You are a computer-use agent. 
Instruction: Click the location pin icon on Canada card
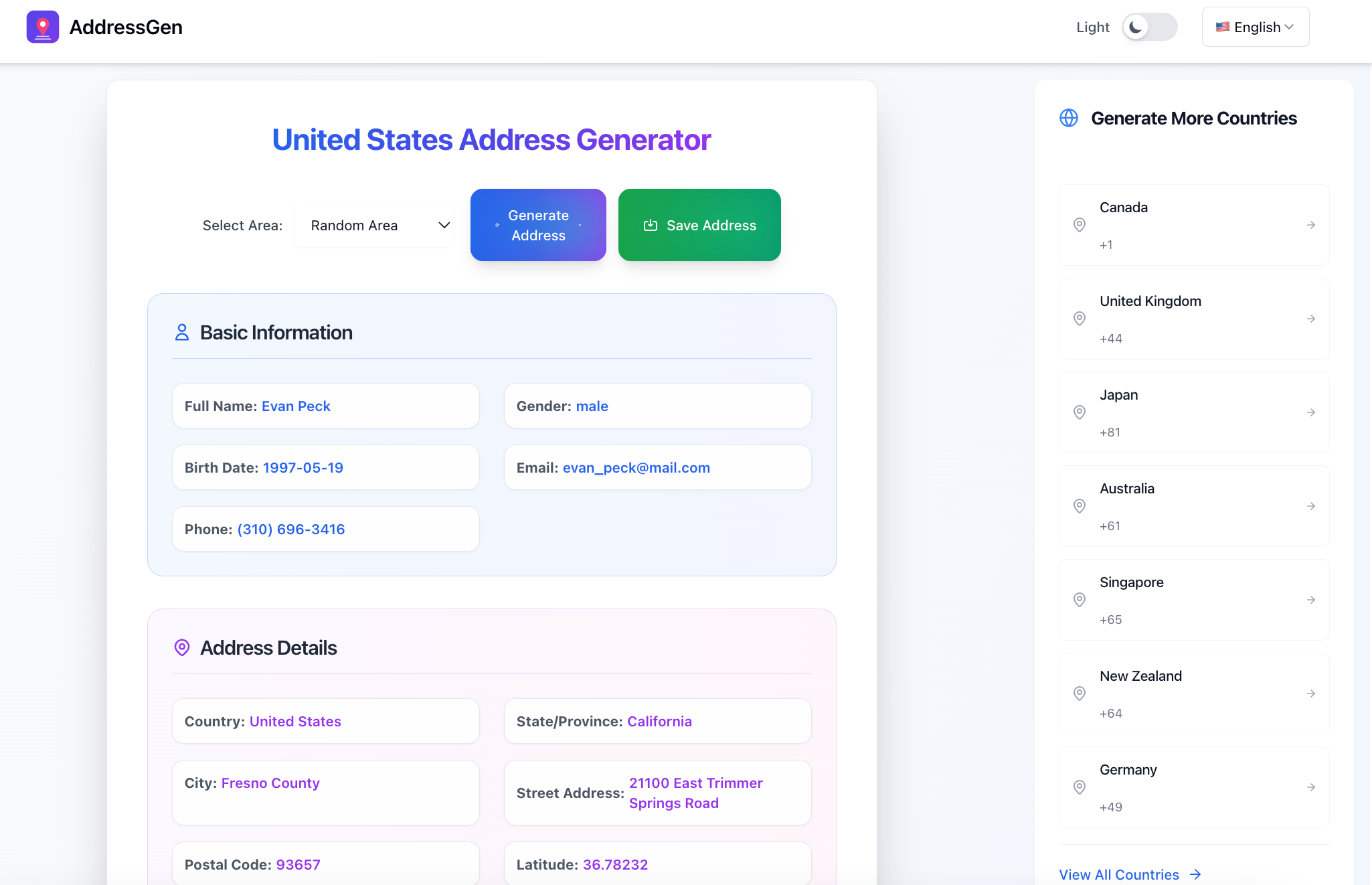1080,225
